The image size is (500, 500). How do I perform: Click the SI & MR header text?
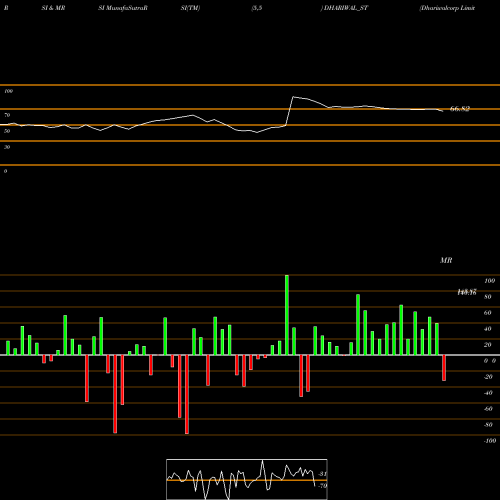click(53, 8)
